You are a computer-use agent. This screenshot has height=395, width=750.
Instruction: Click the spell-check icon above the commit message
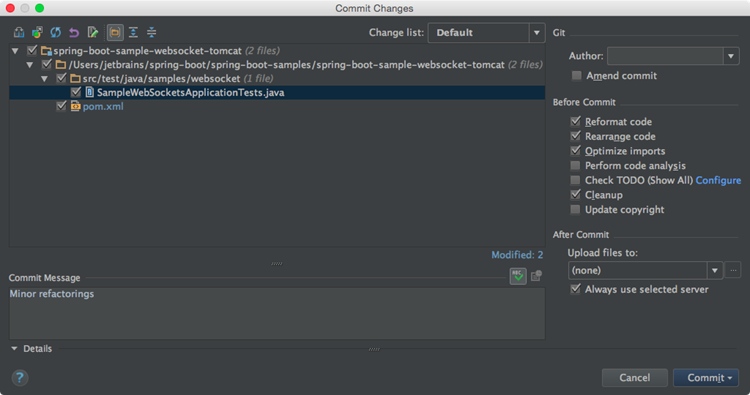[518, 276]
